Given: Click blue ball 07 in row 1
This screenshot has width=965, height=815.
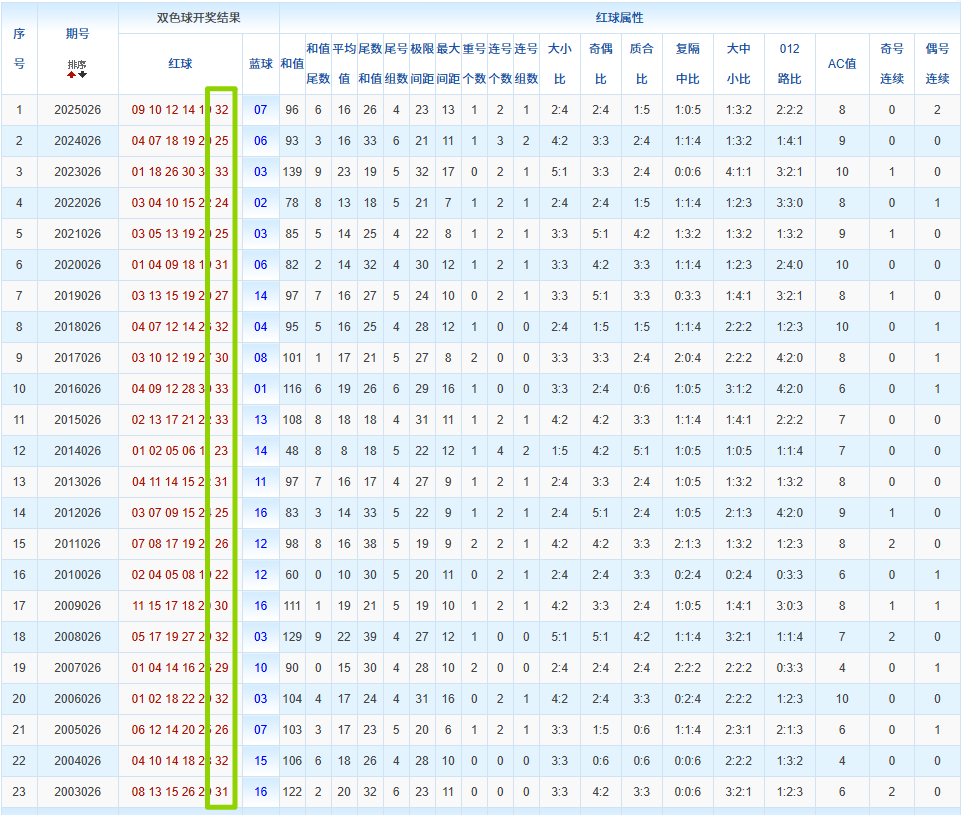Looking at the screenshot, I should pos(260,110).
